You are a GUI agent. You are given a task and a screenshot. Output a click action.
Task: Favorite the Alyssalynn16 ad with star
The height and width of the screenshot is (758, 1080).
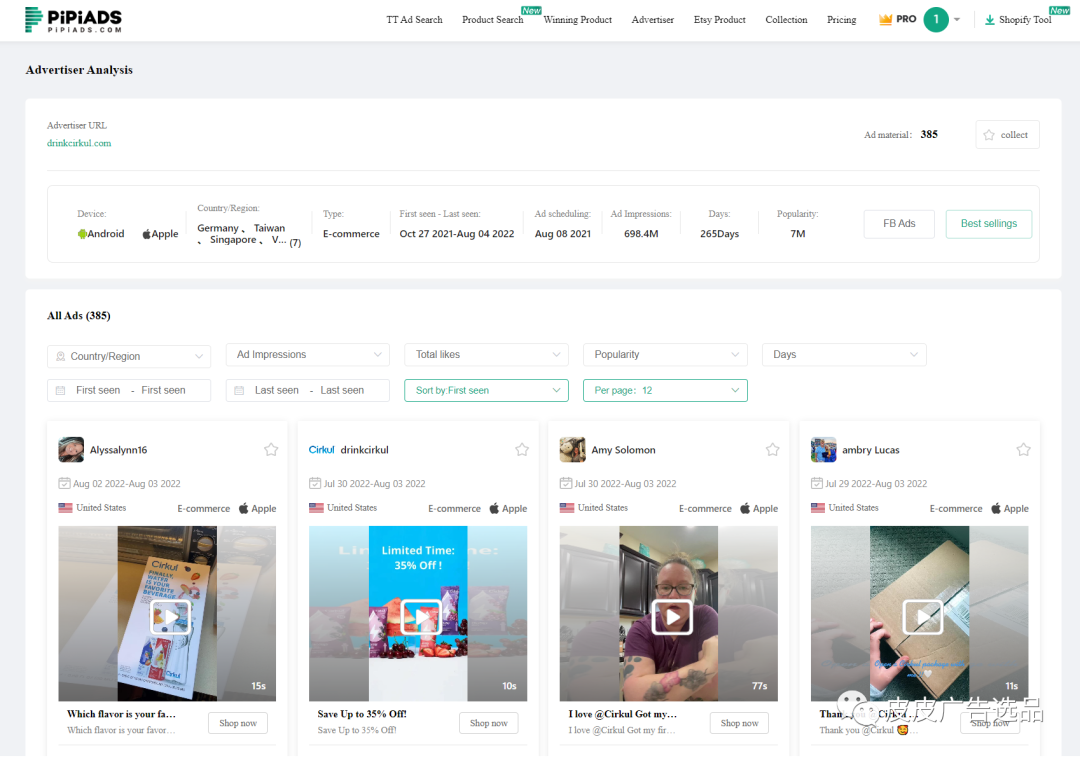coord(271,450)
